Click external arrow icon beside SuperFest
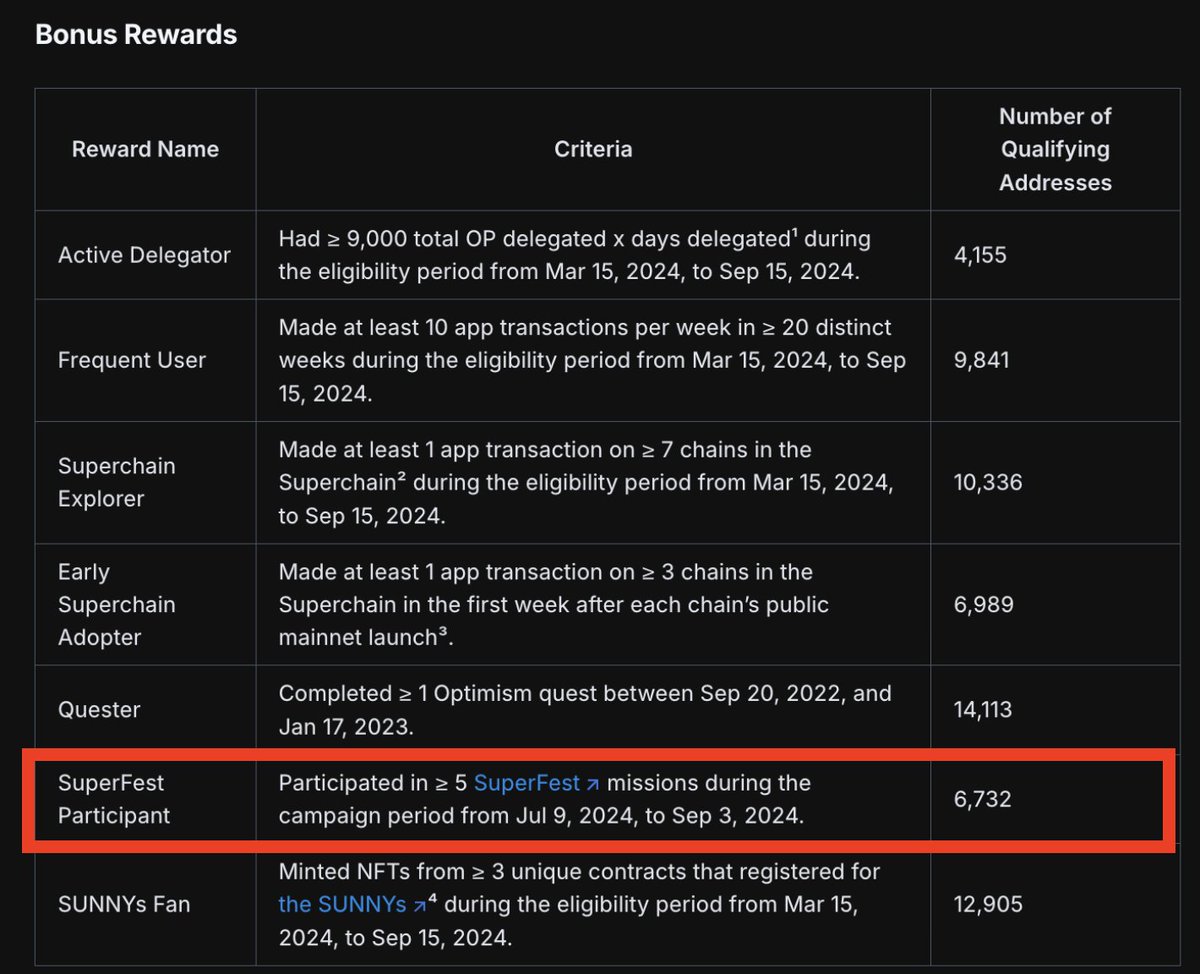The image size is (1200, 974). point(593,784)
